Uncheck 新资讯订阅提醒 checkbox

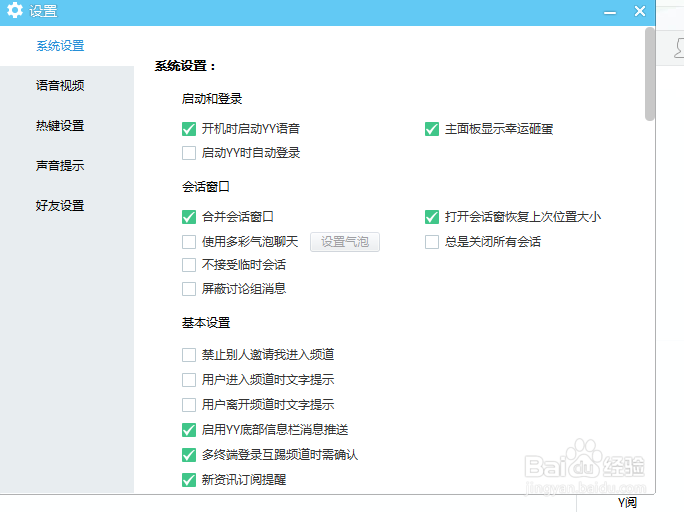pyautogui.click(x=189, y=480)
